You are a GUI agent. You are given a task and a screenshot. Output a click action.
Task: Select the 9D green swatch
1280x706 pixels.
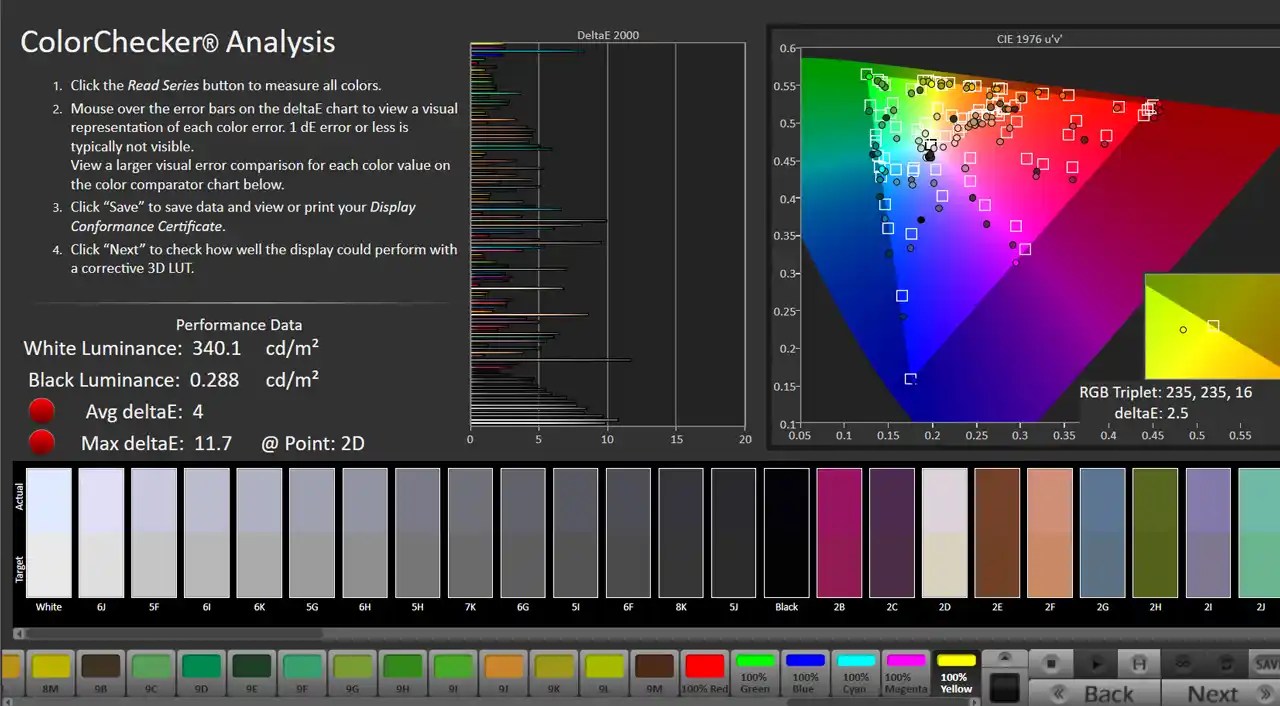pyautogui.click(x=202, y=672)
